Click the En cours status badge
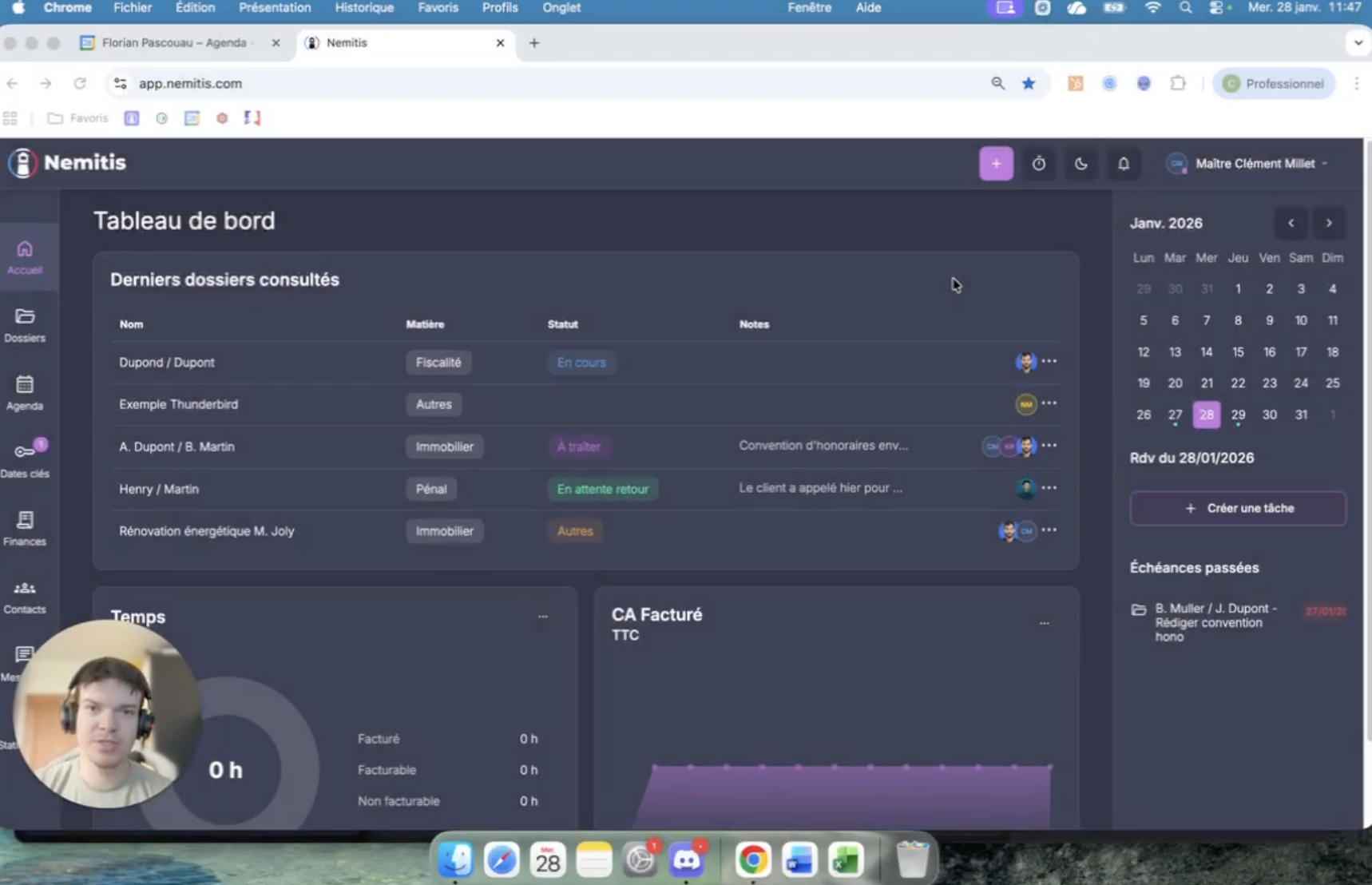Screen dimensions: 1372x885 coord(581,363)
